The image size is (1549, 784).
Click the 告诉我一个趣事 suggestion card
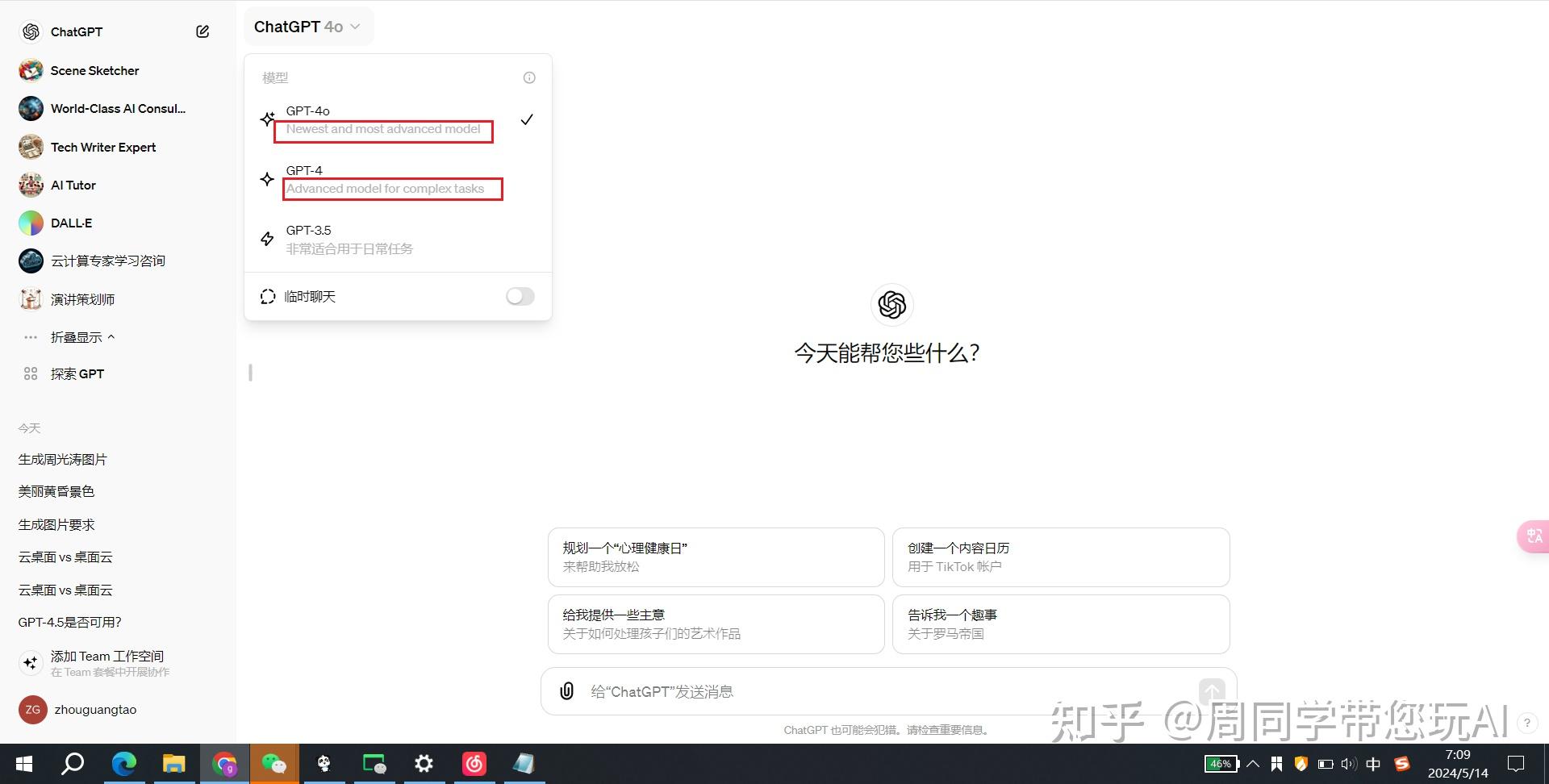click(1060, 623)
